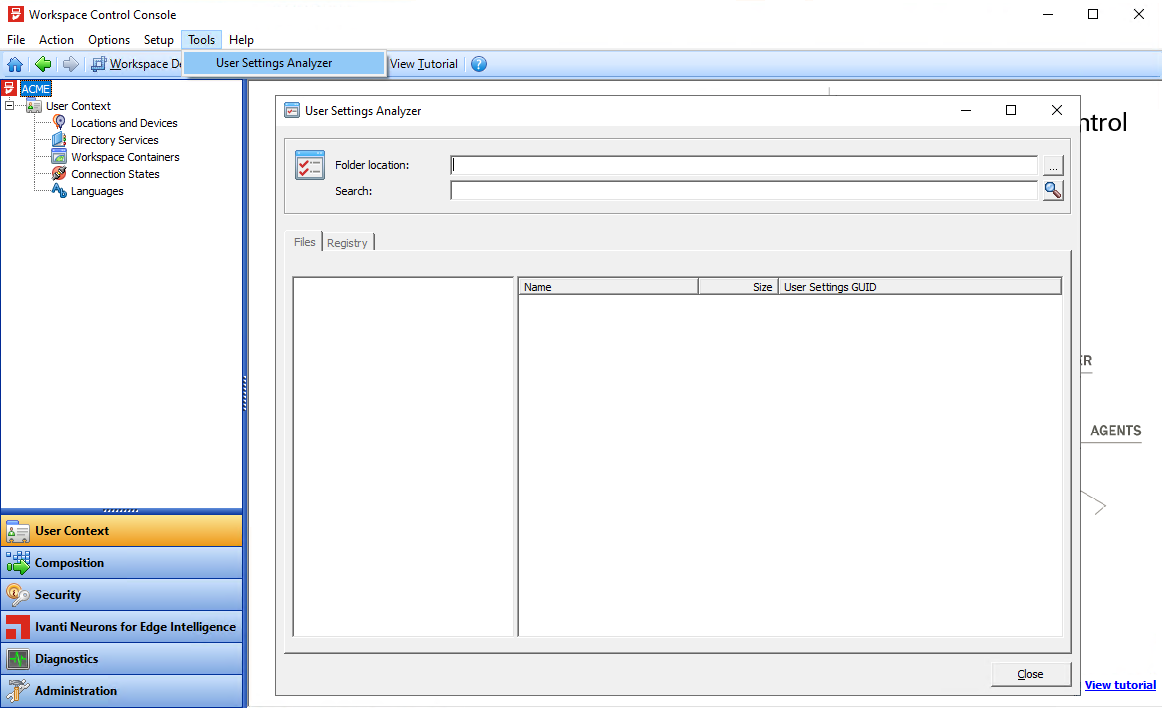Open Languages node in tree
This screenshot has height=708, width=1162.
97,191
